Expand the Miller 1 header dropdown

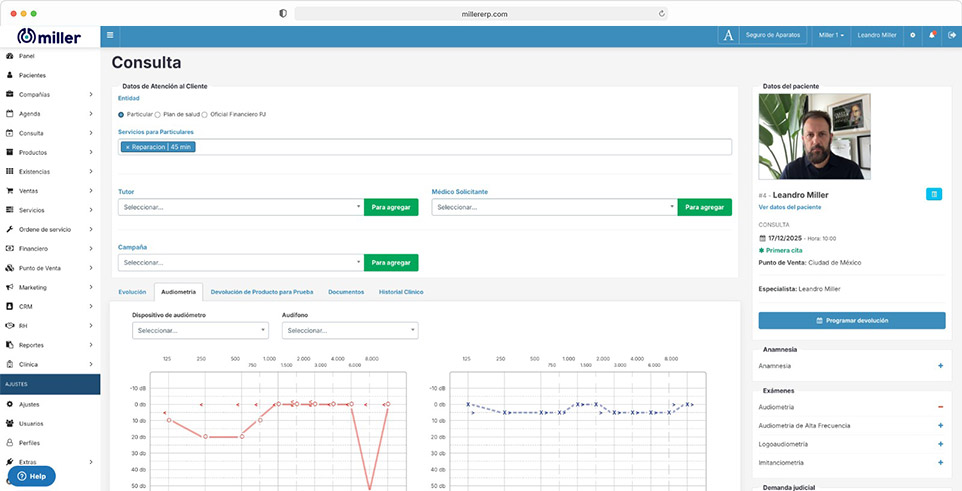(x=831, y=35)
